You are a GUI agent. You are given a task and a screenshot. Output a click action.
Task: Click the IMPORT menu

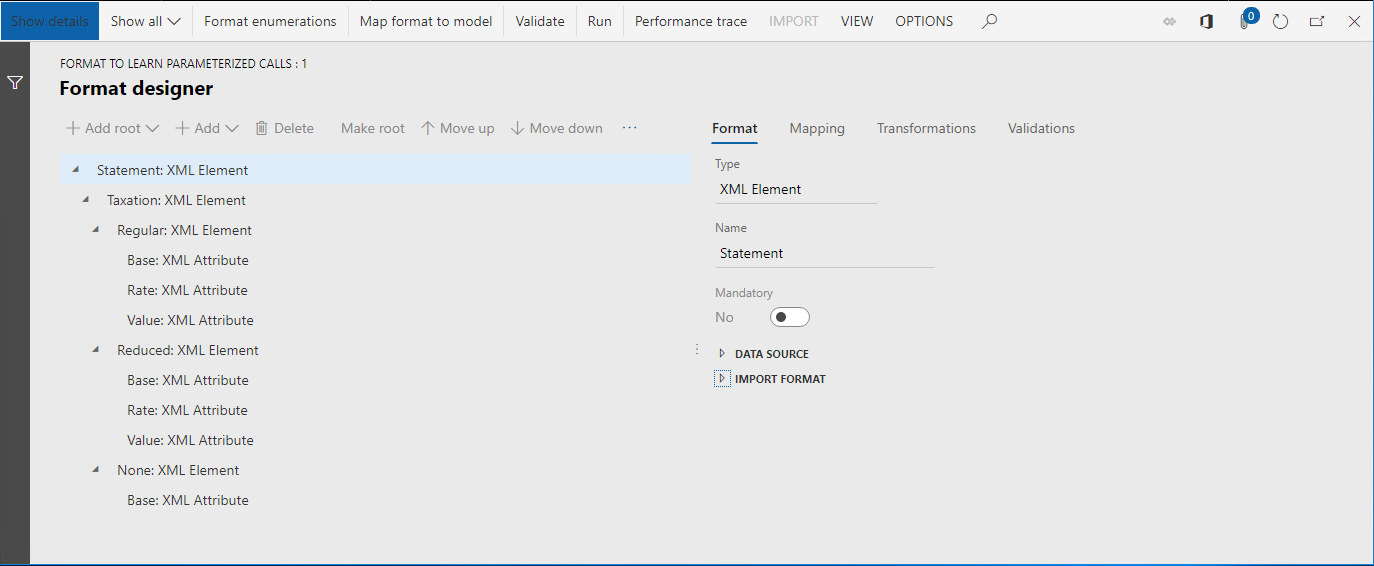coord(794,21)
